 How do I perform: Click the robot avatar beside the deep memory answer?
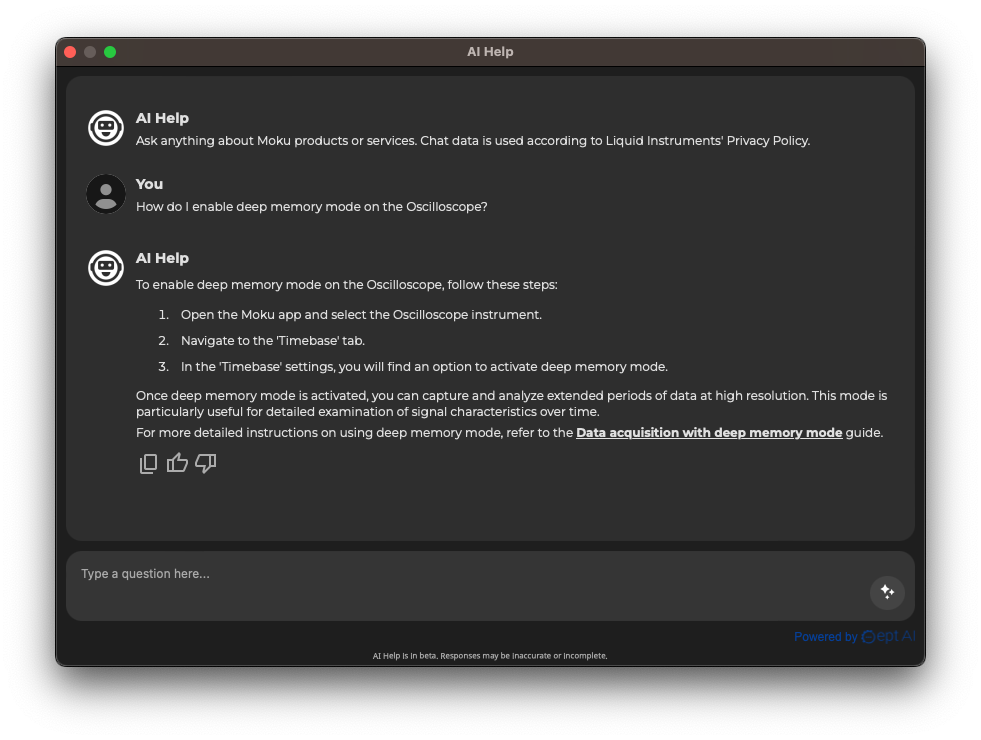coord(106,268)
